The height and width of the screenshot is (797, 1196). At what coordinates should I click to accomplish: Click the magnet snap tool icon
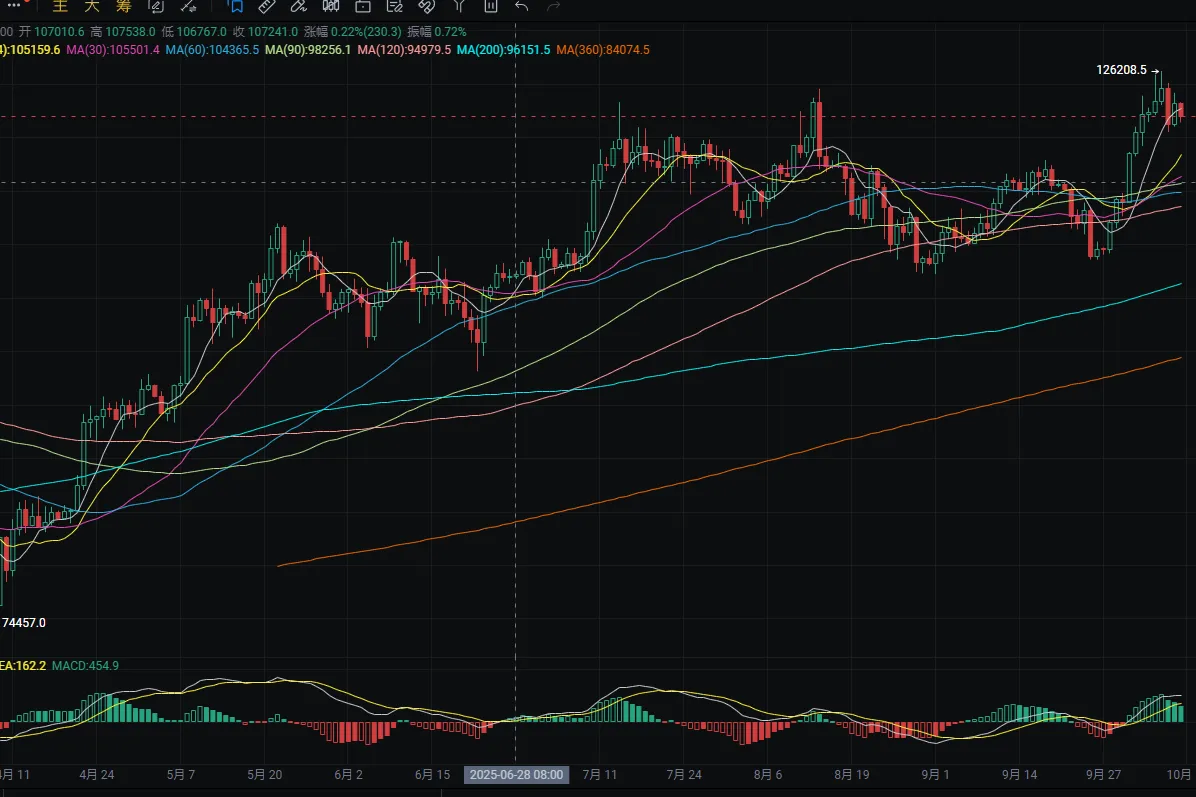coord(426,6)
